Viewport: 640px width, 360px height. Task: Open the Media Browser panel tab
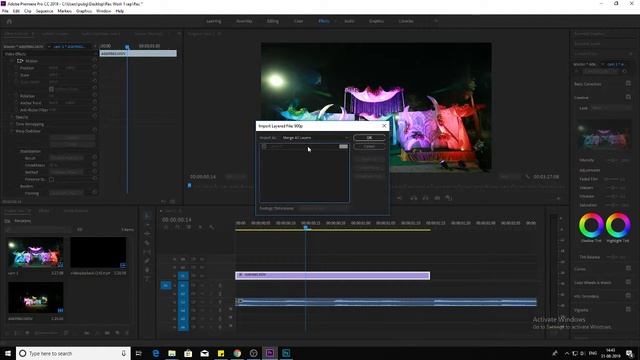coord(76,211)
